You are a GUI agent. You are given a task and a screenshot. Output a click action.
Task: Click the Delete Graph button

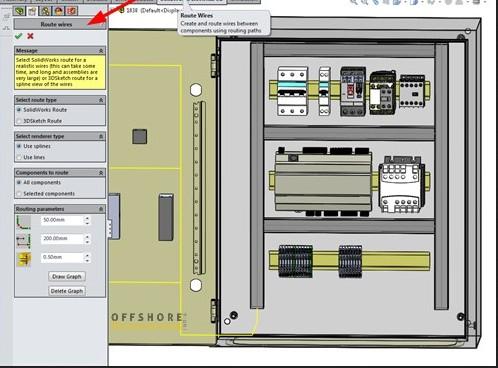click(67, 291)
